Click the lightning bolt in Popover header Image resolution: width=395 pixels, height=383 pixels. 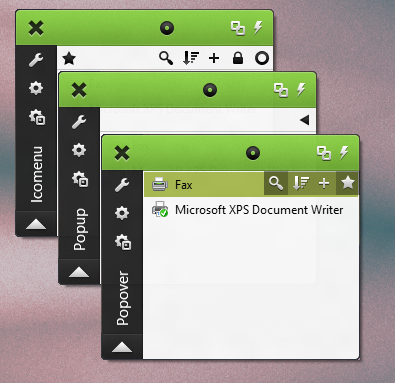[x=344, y=153]
